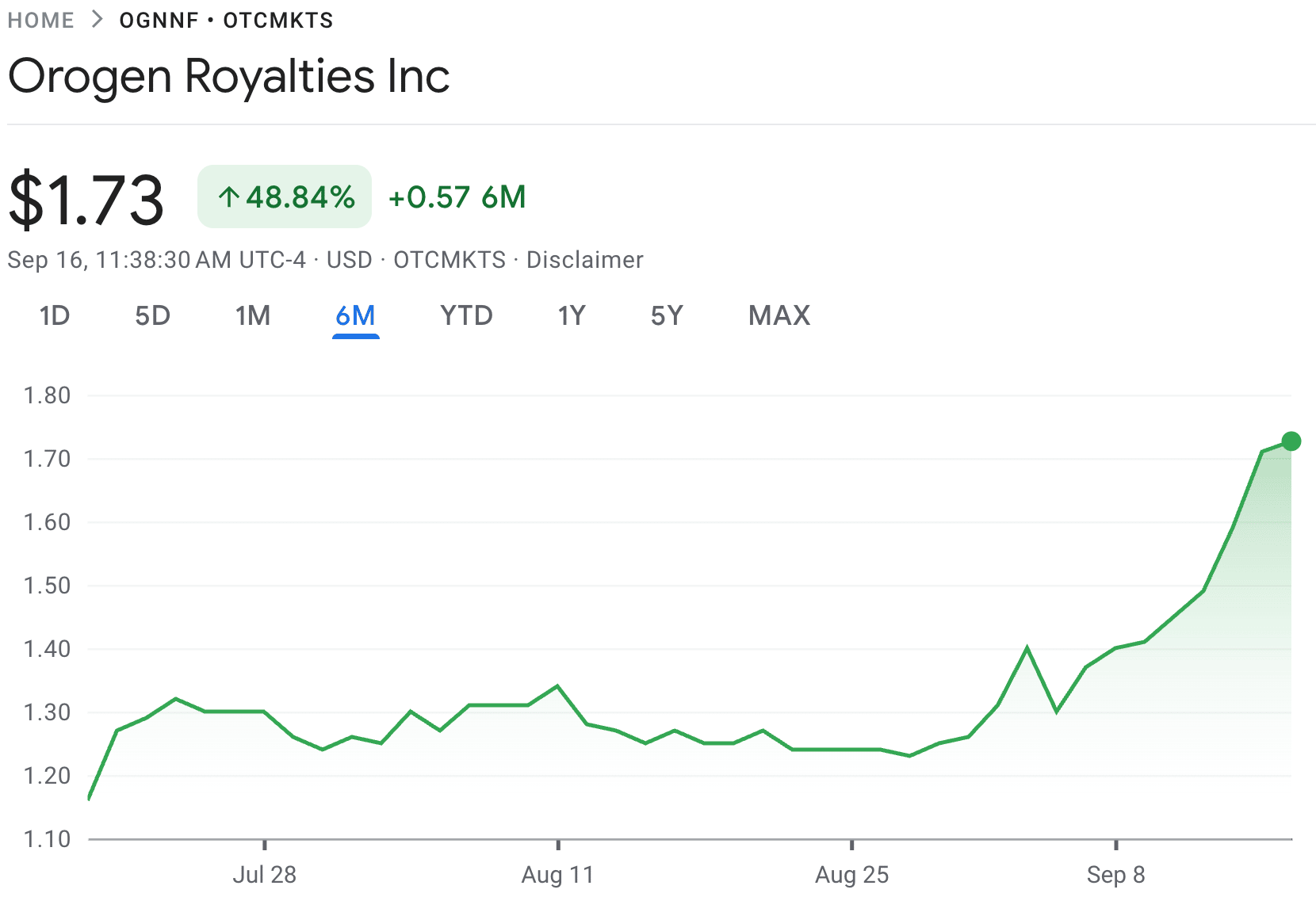Image resolution: width=1316 pixels, height=897 pixels.
Task: Click the latest price dot on chart
Action: [x=1291, y=441]
